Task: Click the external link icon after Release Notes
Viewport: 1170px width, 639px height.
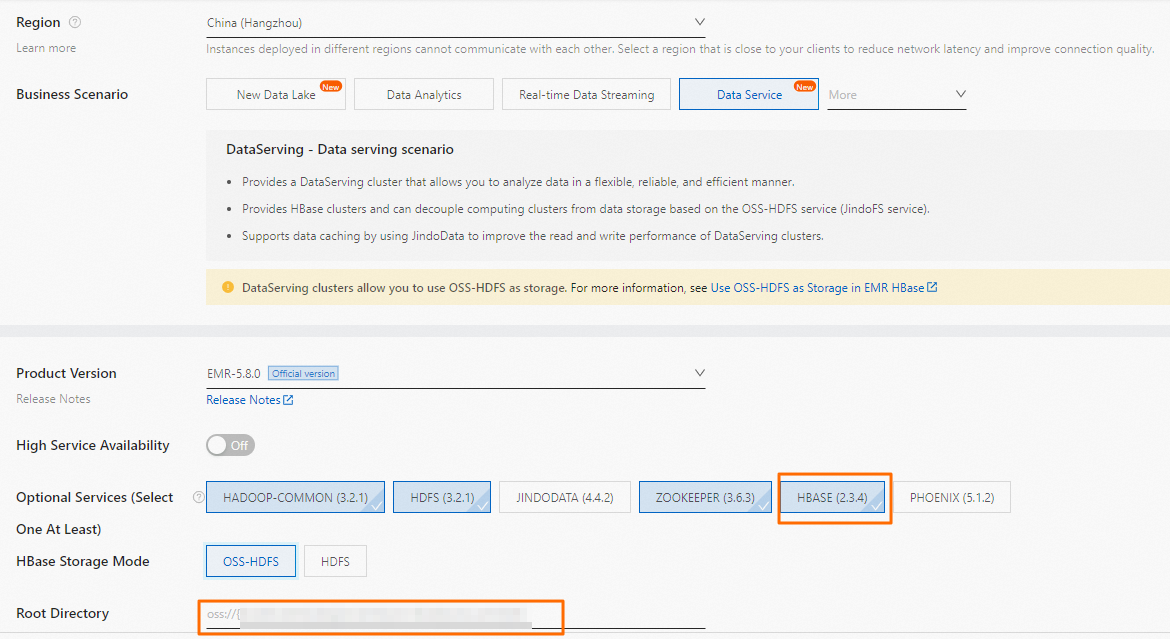Action: coord(287,399)
